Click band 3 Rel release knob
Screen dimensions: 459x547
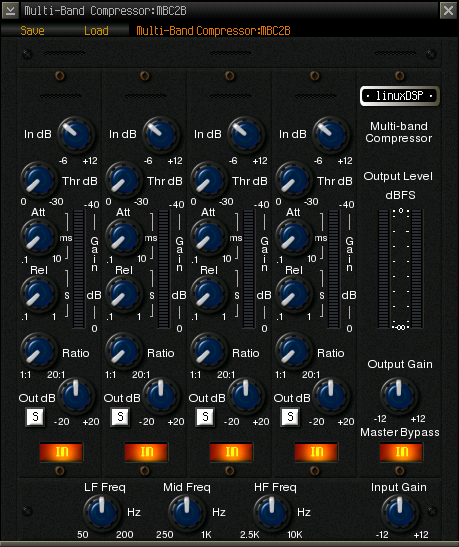point(209,294)
